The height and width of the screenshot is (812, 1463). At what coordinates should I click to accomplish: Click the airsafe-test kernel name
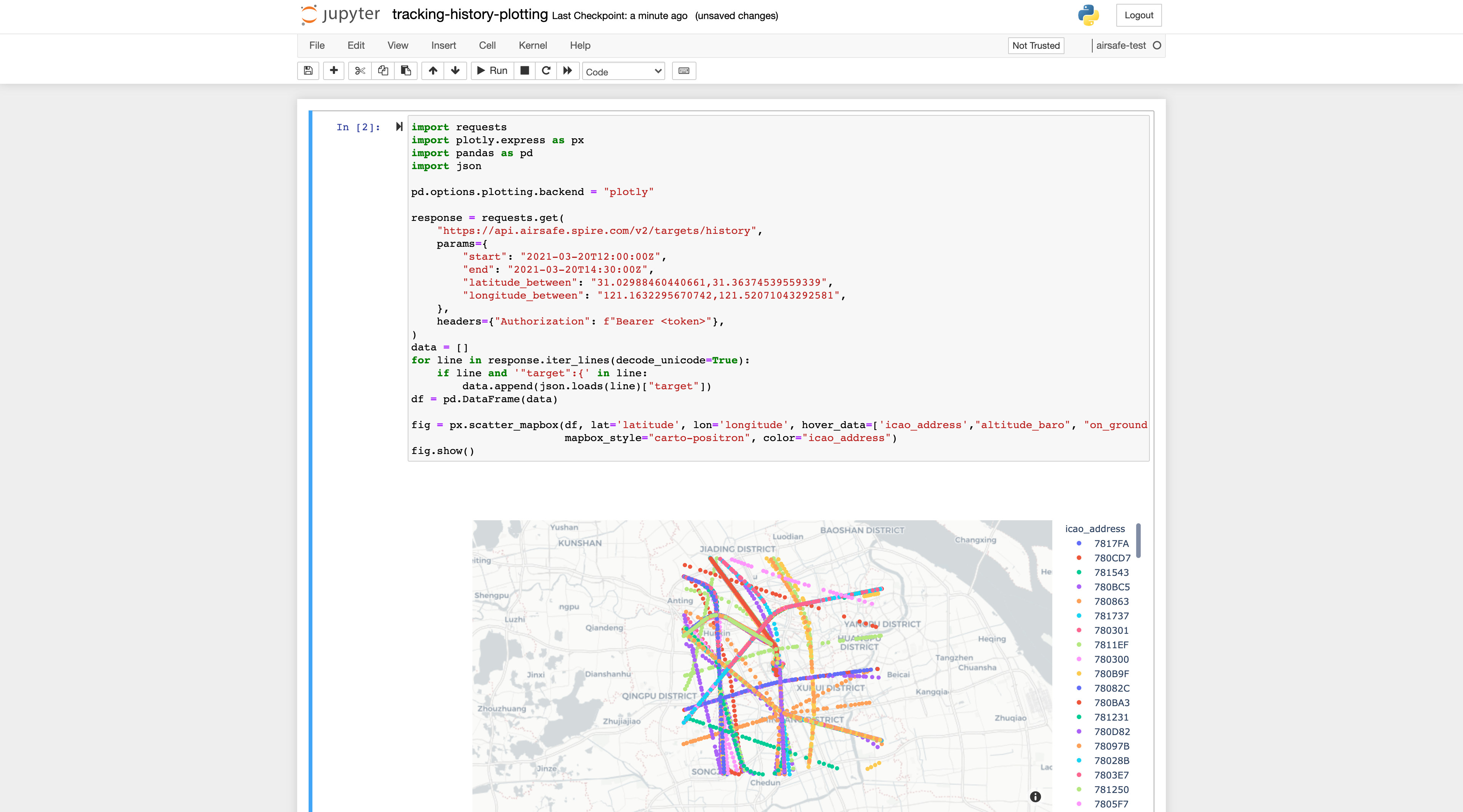(1120, 45)
